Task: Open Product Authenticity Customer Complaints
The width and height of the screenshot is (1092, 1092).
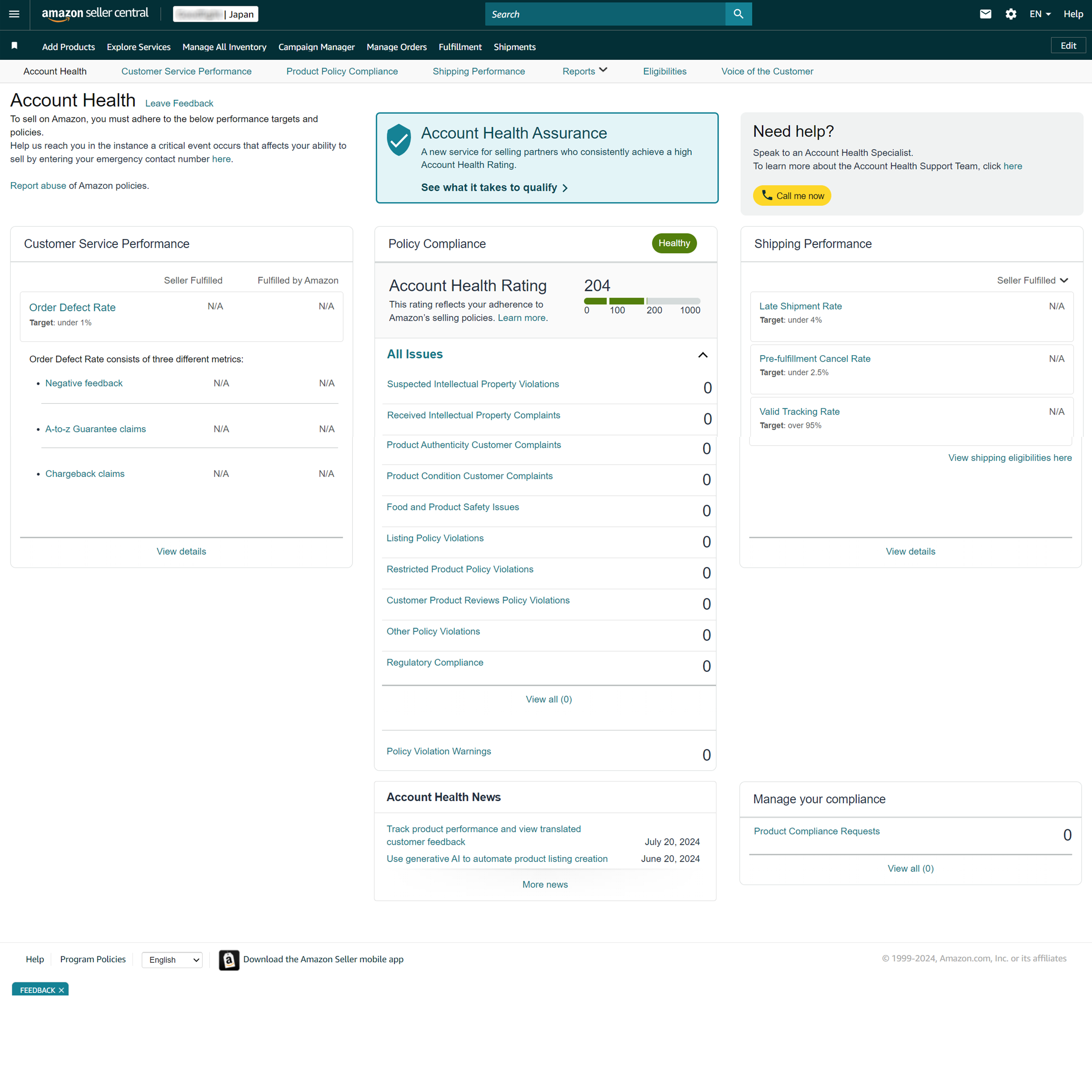Action: [473, 446]
